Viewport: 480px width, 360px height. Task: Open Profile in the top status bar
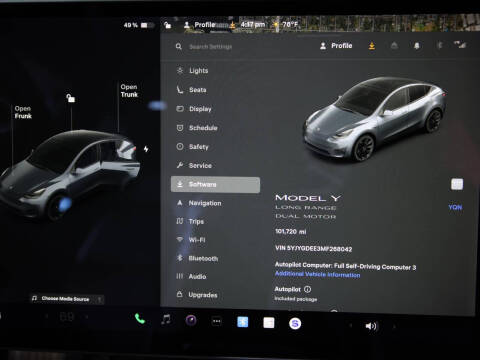200,25
